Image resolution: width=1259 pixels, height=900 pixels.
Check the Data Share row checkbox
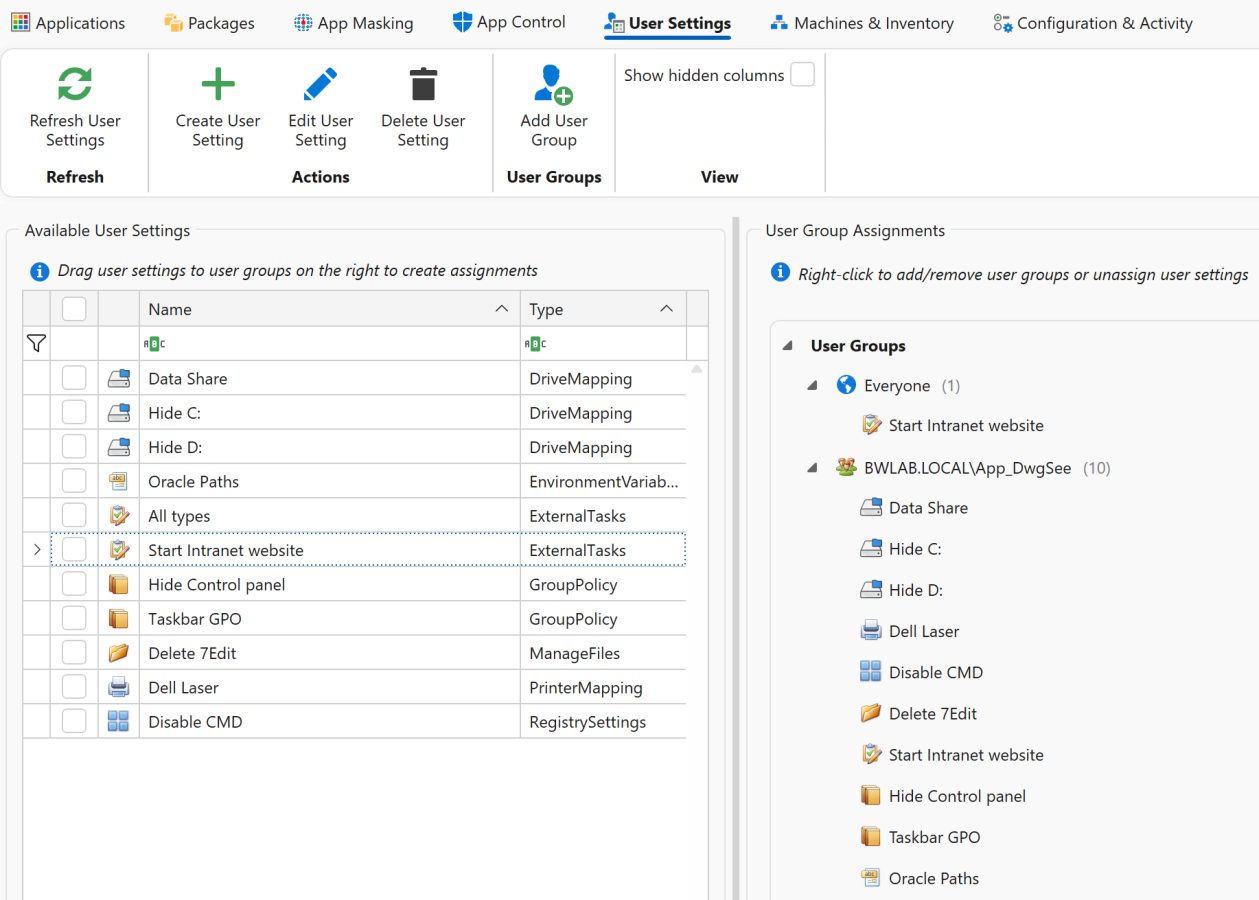(74, 378)
